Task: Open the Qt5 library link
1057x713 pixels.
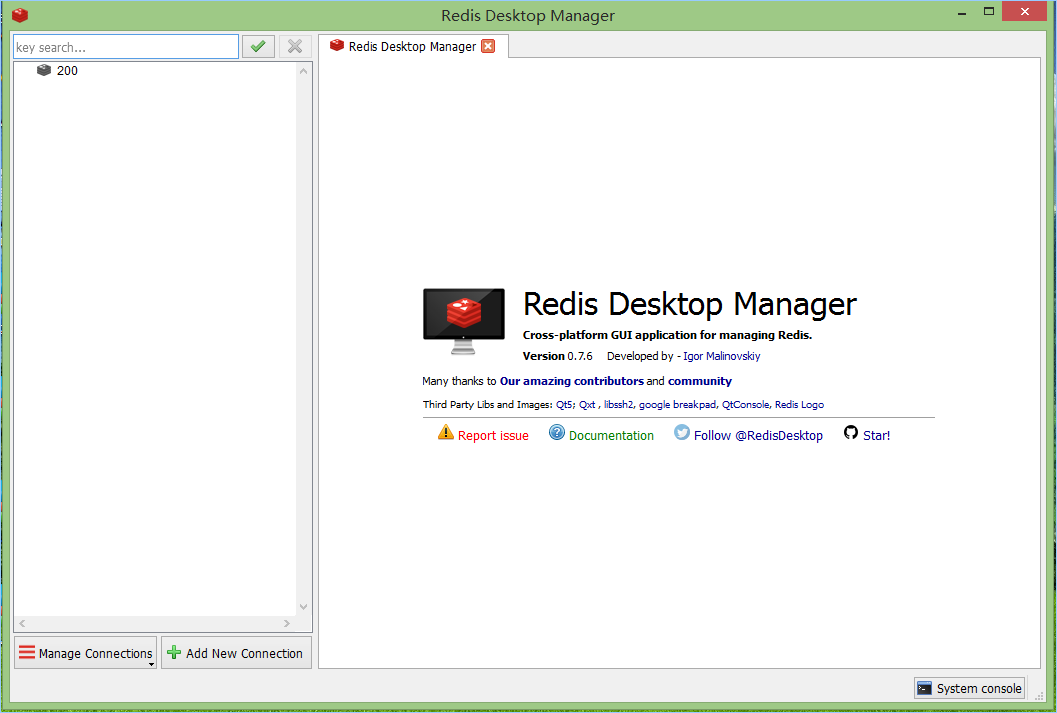Action: click(x=564, y=404)
